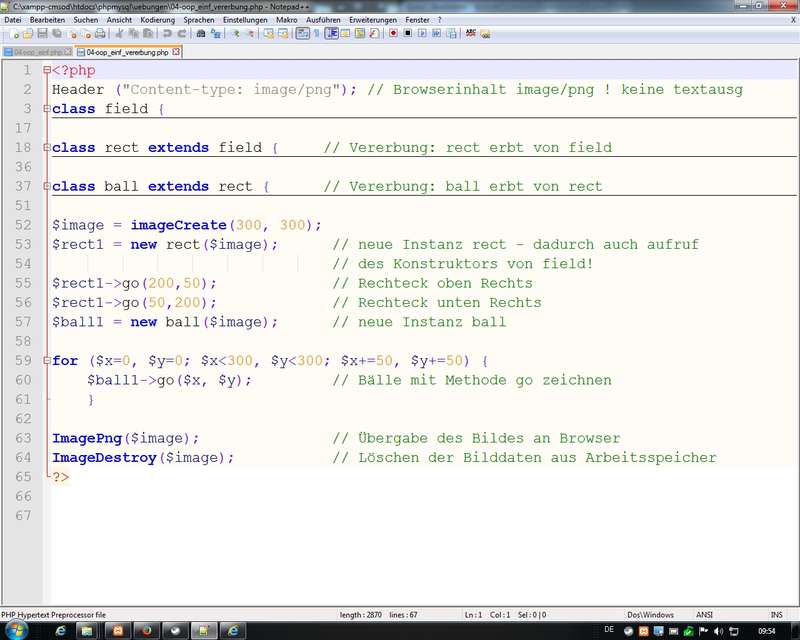Screen dimensions: 800x640
Task: Toggle the word wrap toolbar button
Action: pyautogui.click(x=302, y=33)
